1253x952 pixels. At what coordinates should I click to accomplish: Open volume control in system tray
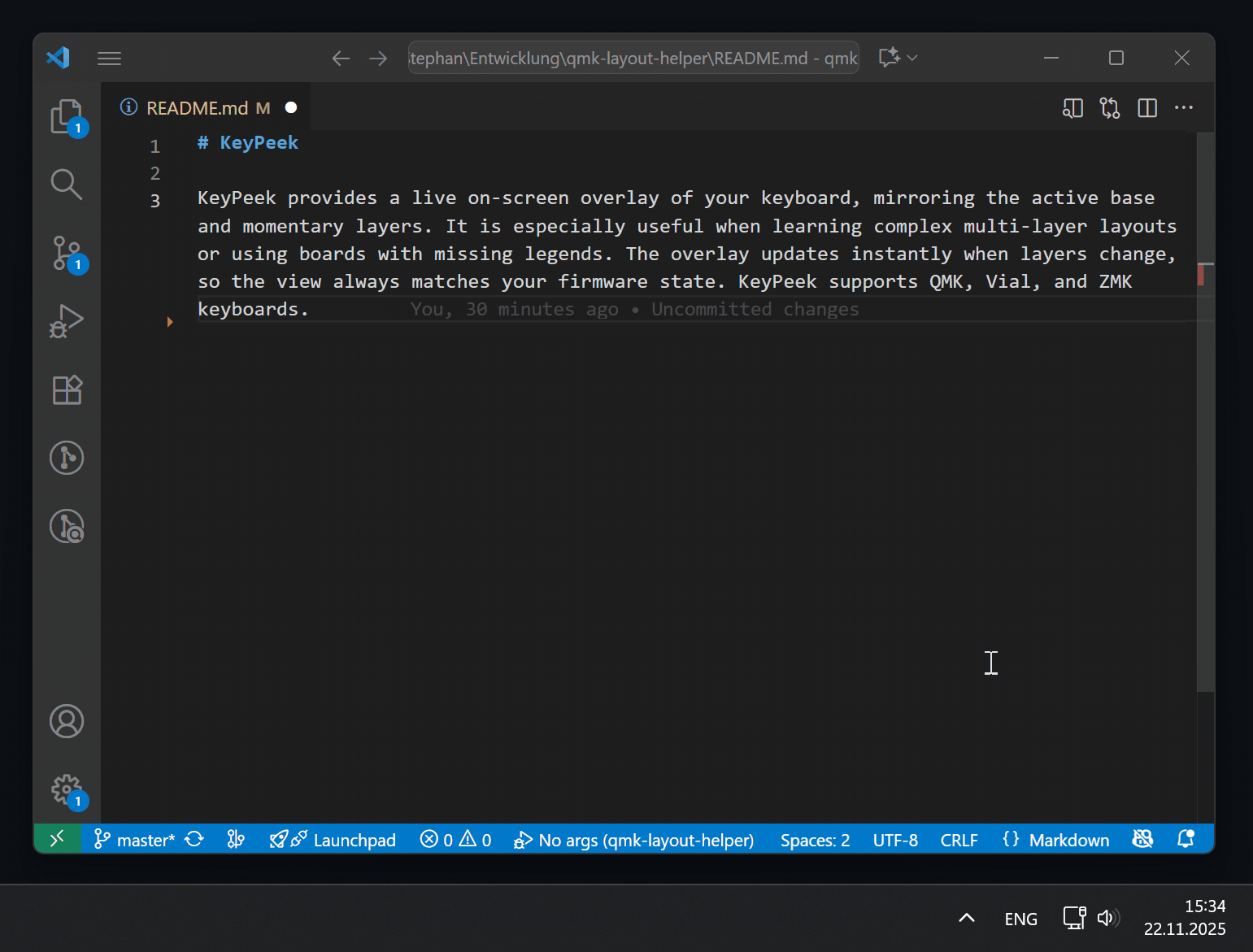tap(1107, 918)
